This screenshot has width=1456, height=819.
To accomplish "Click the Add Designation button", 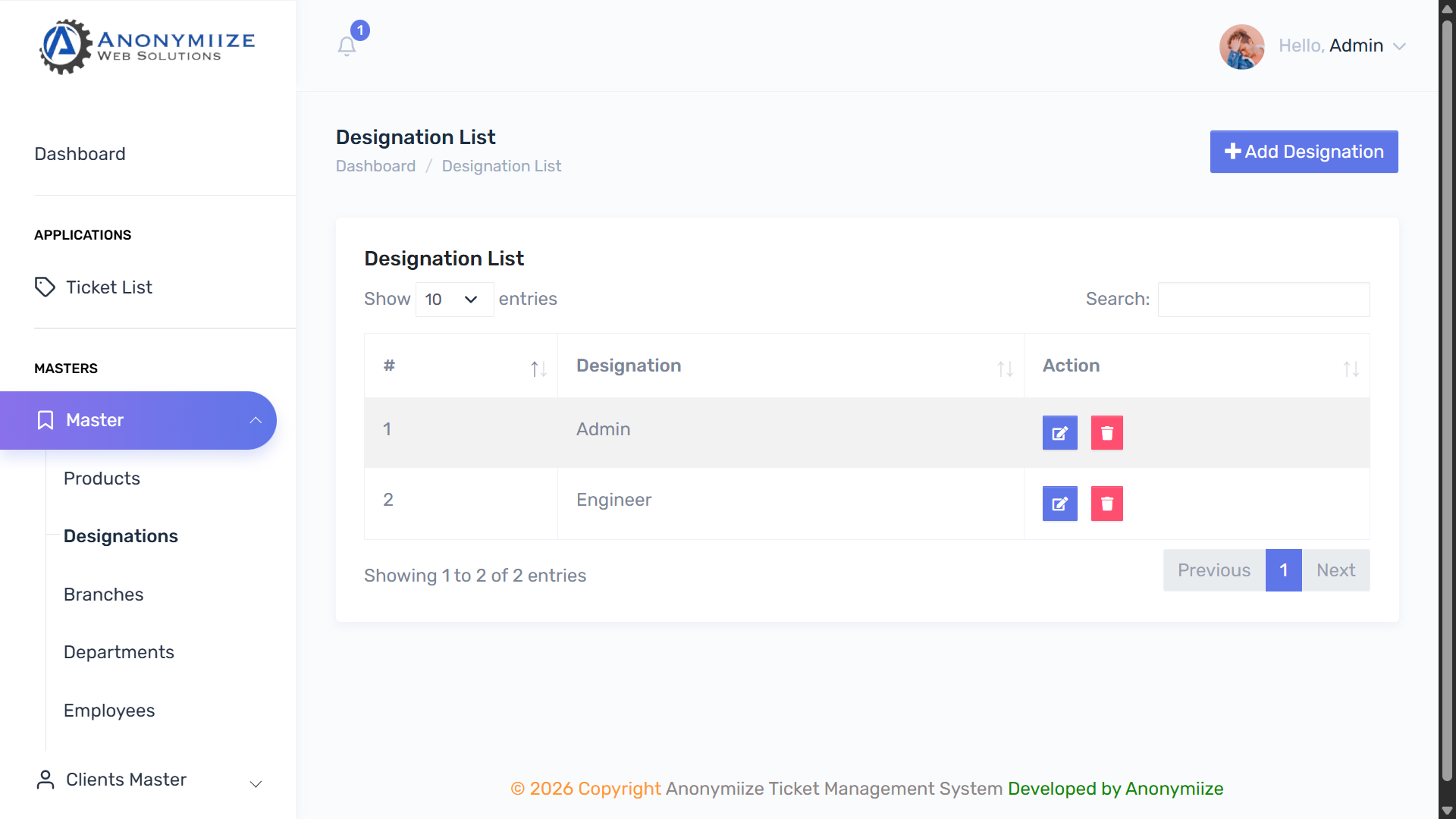I will pyautogui.click(x=1304, y=152).
